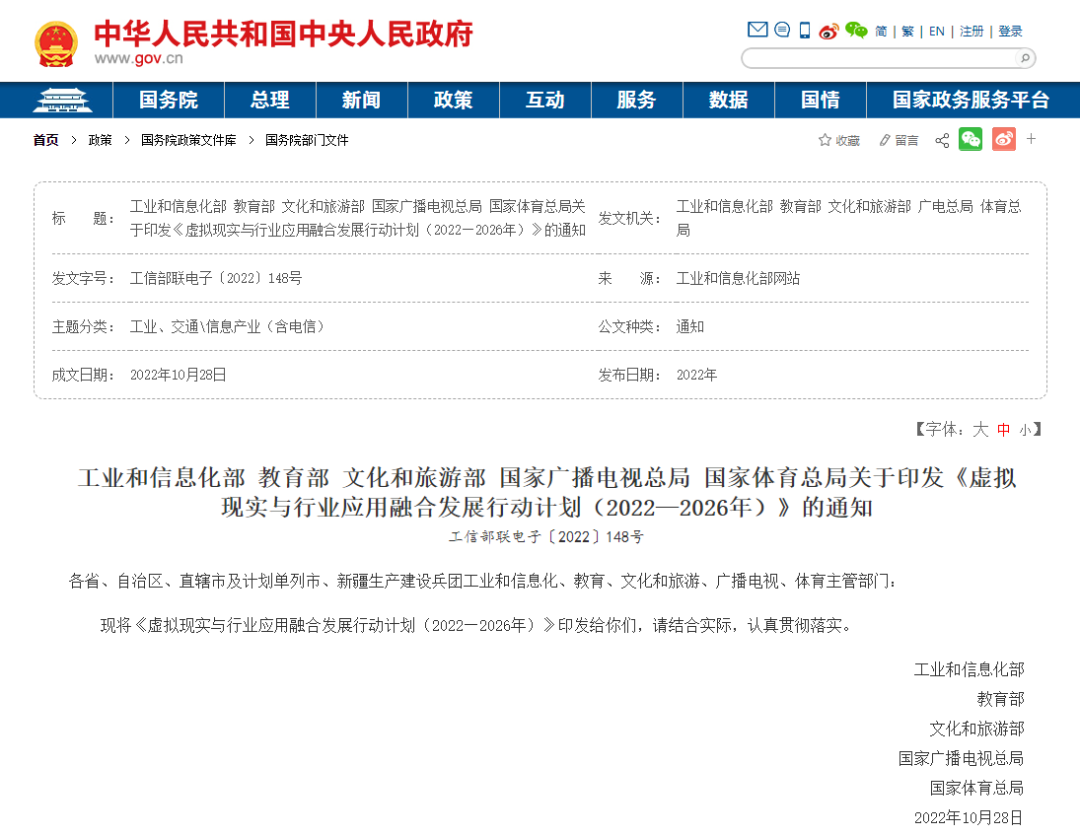Click signature line 教育部

[1000, 699]
